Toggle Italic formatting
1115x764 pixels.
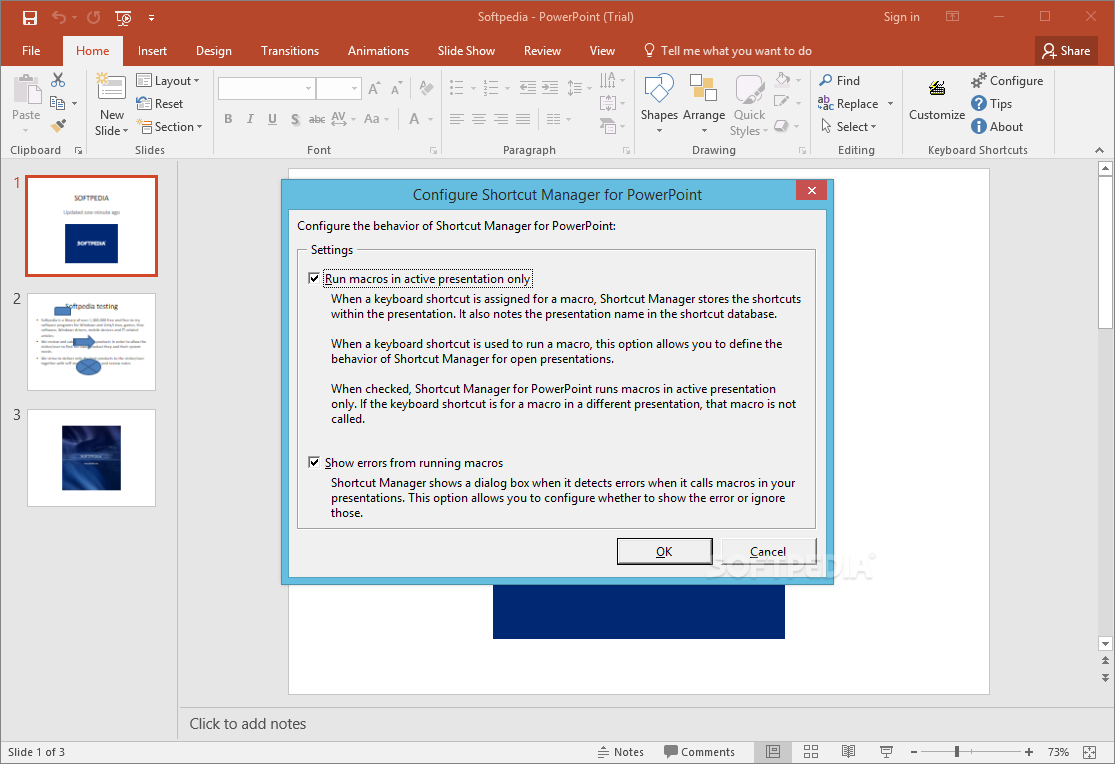point(250,119)
